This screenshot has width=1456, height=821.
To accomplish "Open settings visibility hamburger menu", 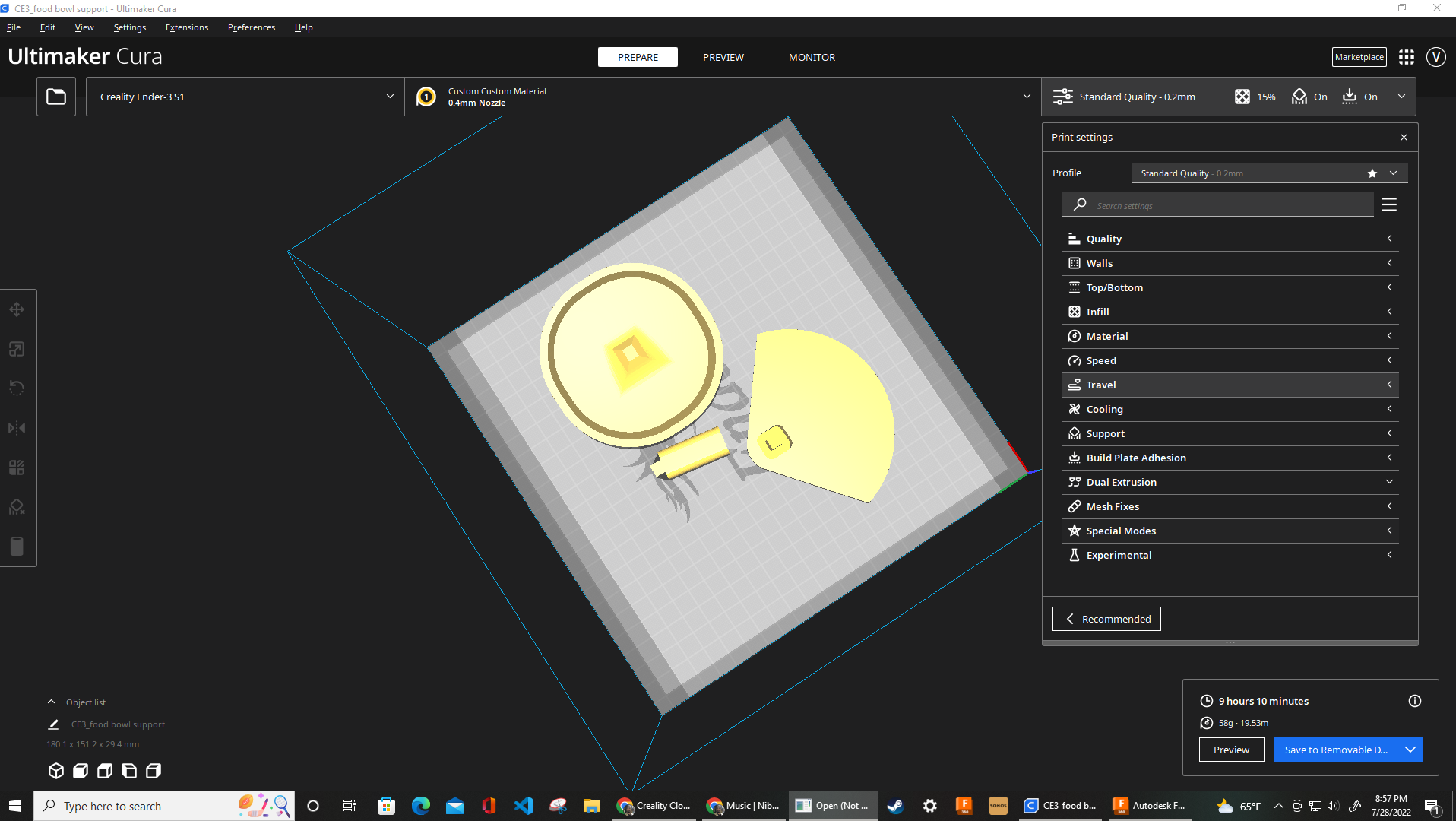I will coord(1389,205).
